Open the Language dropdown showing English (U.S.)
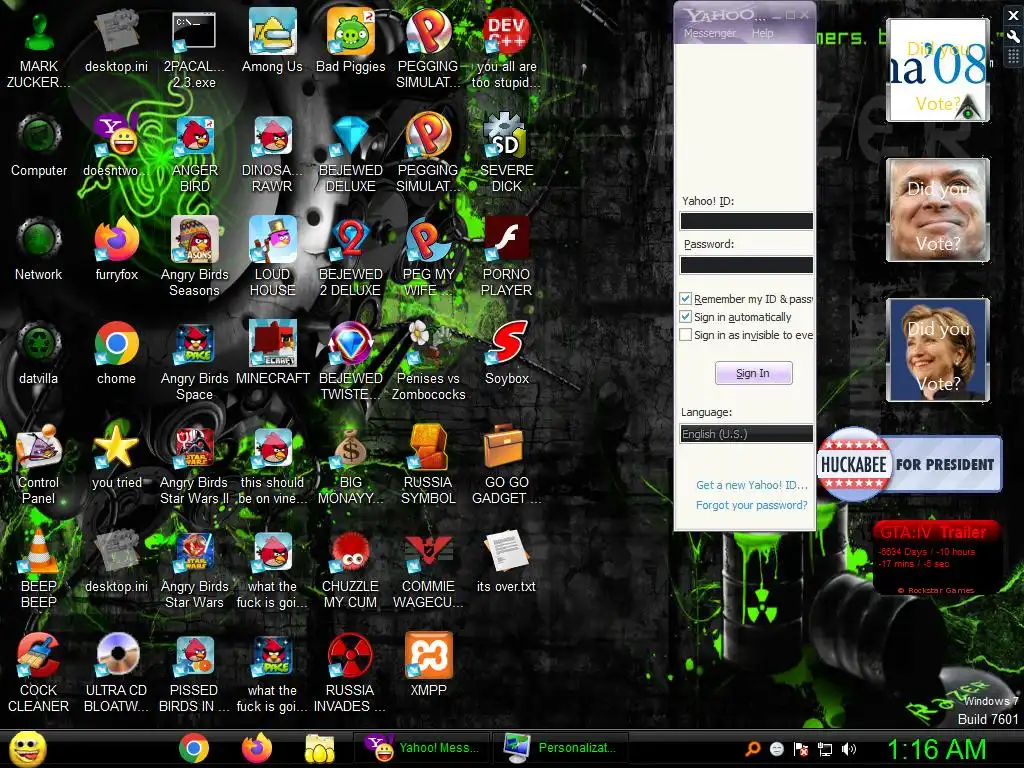This screenshot has width=1024, height=768. [x=746, y=434]
